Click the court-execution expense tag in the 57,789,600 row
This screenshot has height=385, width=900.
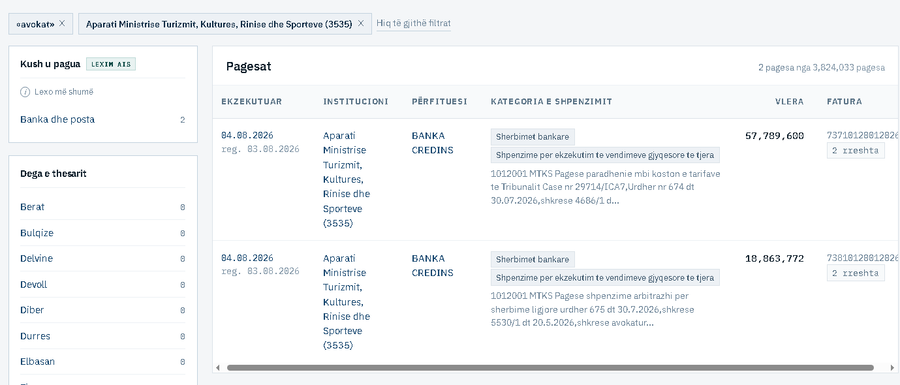click(605, 155)
